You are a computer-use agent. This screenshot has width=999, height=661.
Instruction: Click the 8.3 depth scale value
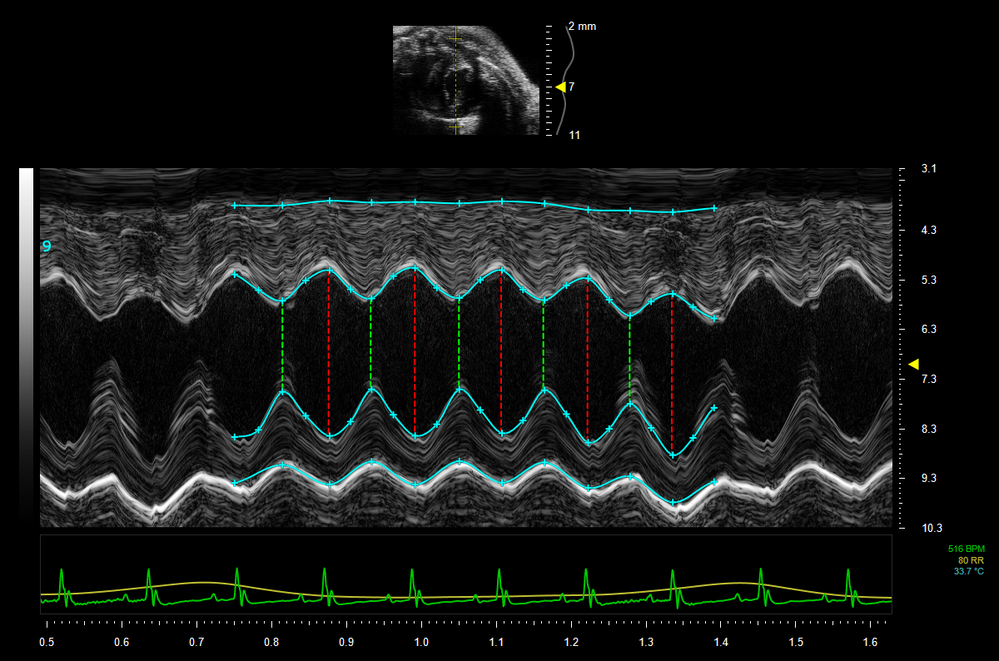(929, 429)
